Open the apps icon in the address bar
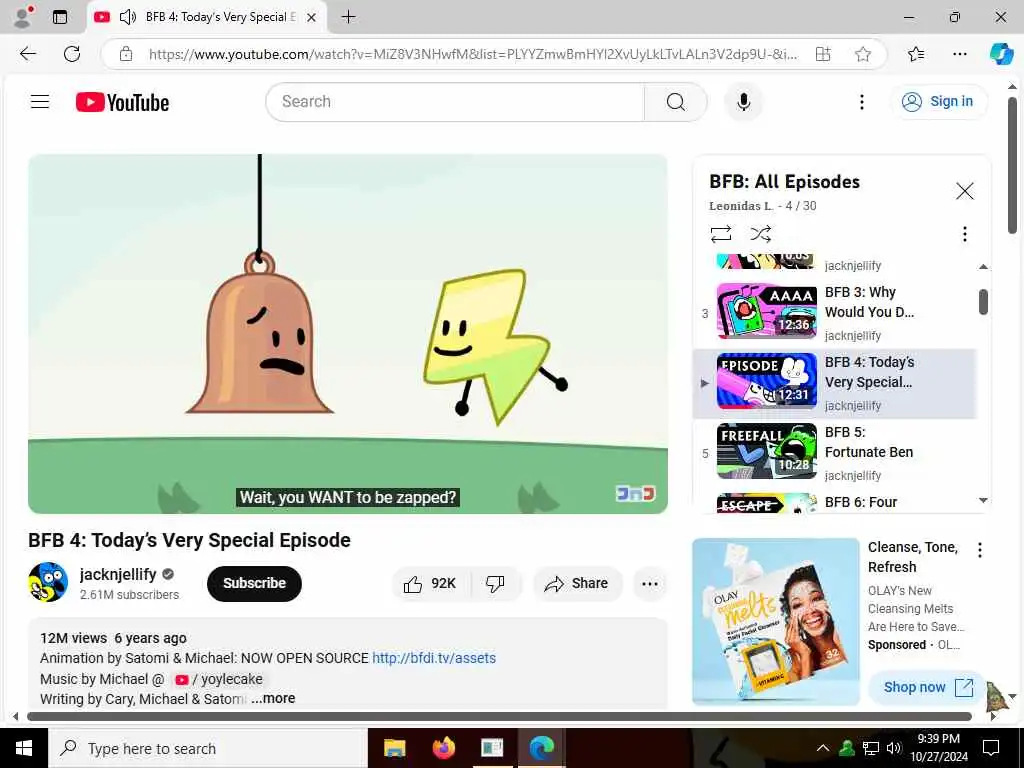The height and width of the screenshot is (768, 1024). pyautogui.click(x=823, y=54)
